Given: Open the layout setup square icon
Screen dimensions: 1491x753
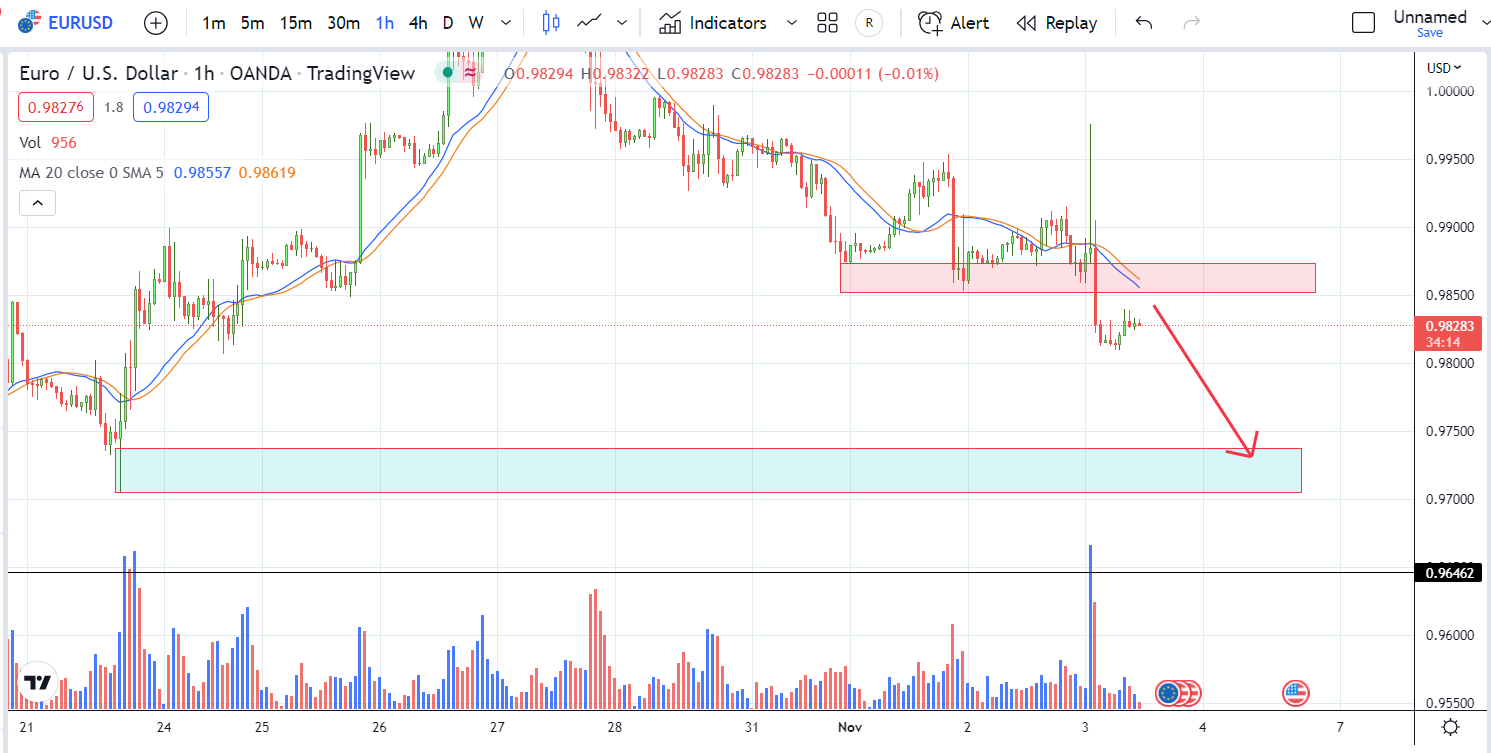Looking at the screenshot, I should point(1363,22).
